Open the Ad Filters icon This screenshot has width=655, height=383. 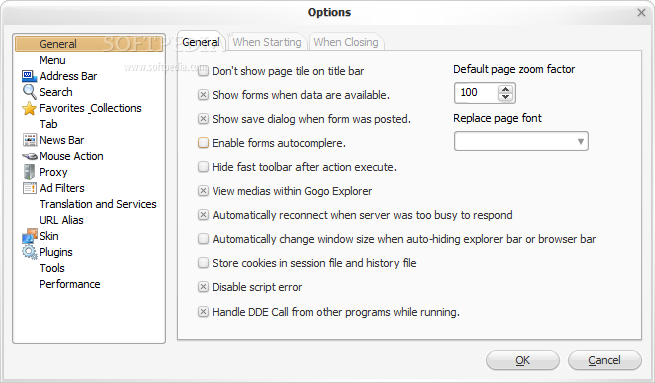pyautogui.click(x=30, y=188)
